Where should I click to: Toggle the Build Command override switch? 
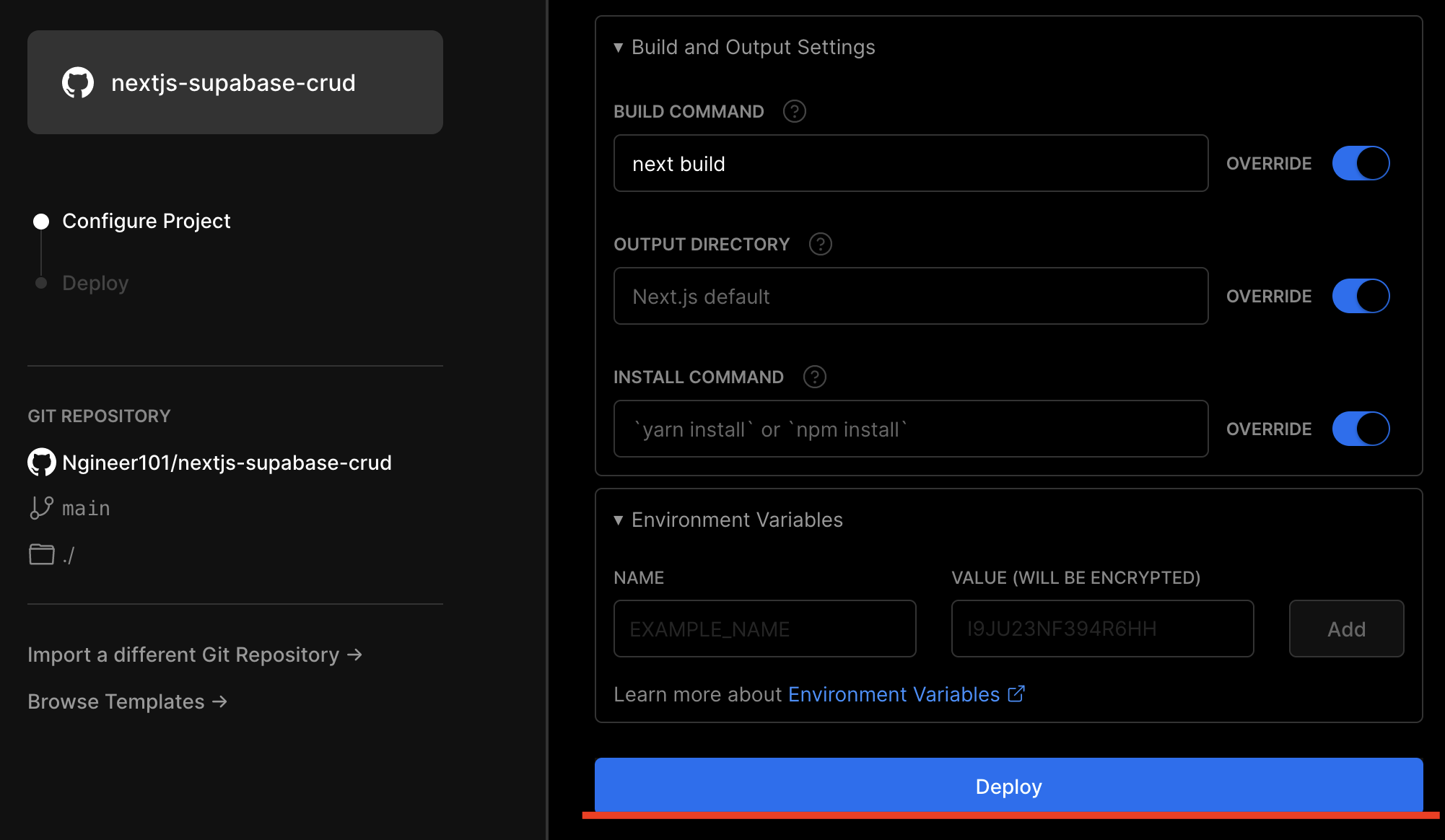(x=1361, y=163)
